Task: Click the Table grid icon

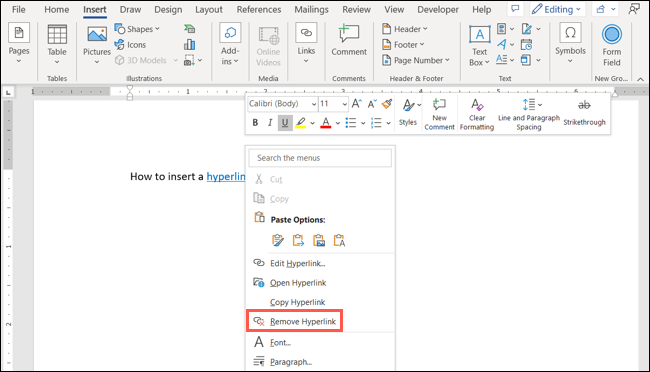Action: point(57,34)
